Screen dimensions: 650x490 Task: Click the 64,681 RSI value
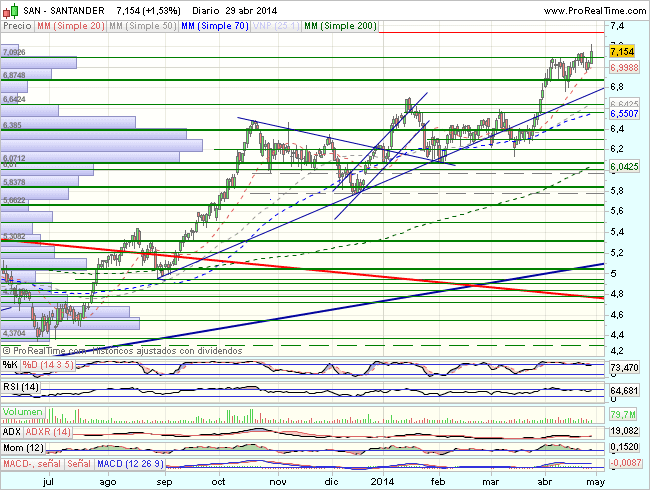(624, 391)
